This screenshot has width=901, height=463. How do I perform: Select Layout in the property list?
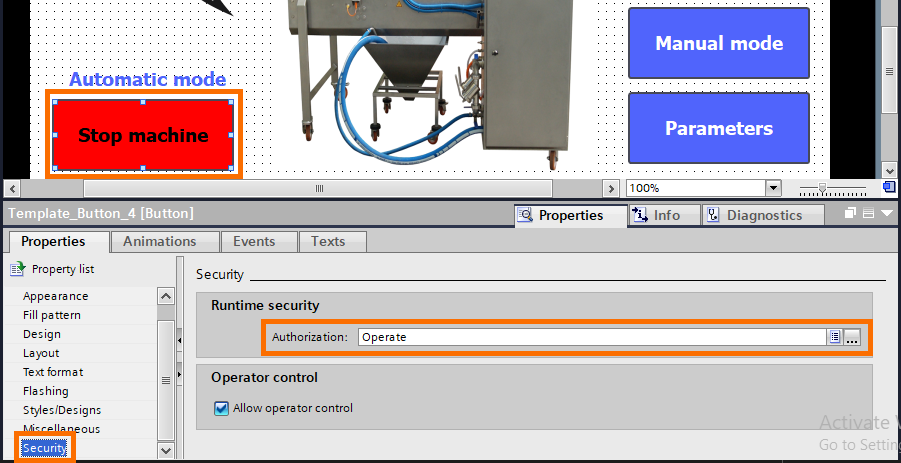[x=41, y=353]
